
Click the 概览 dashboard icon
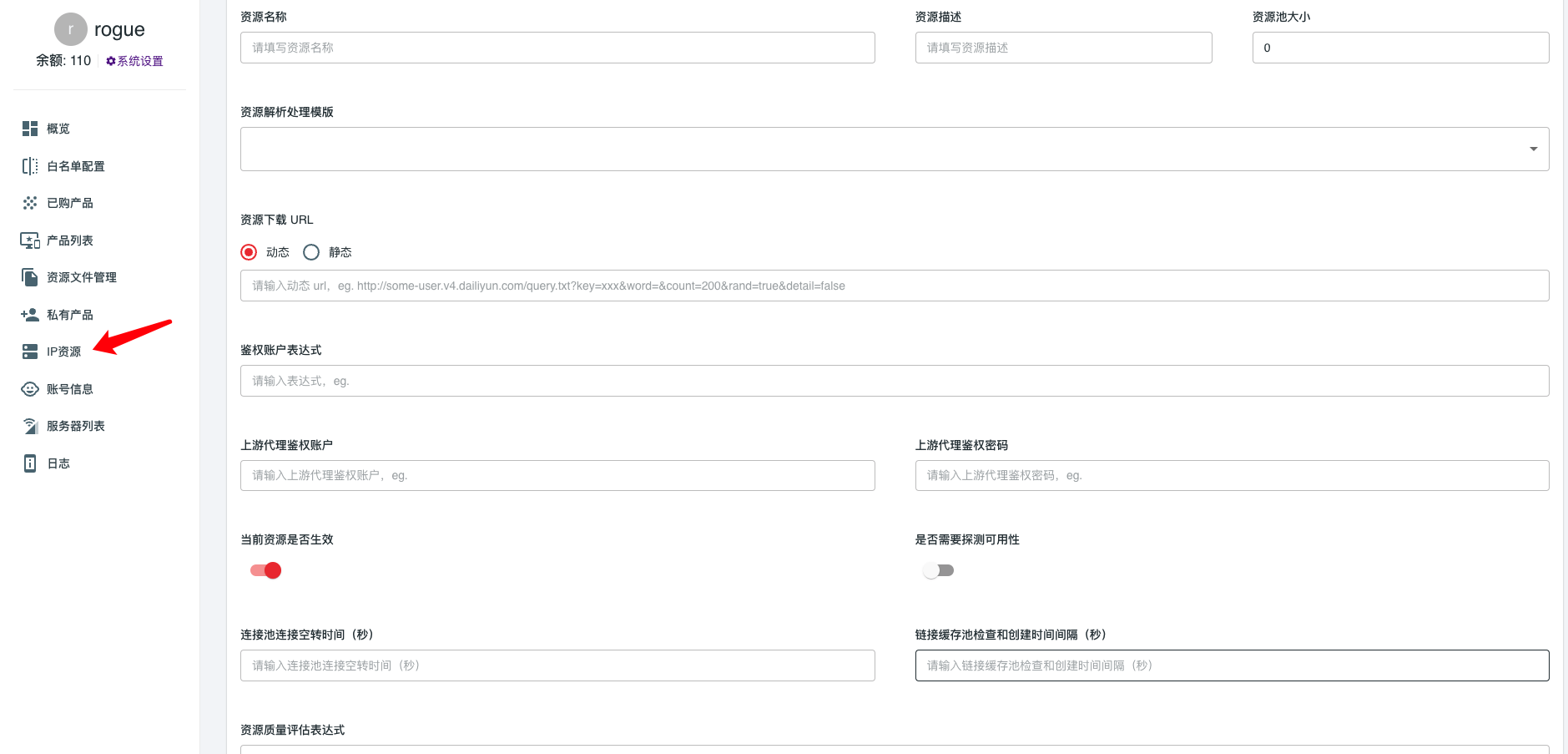coord(30,129)
